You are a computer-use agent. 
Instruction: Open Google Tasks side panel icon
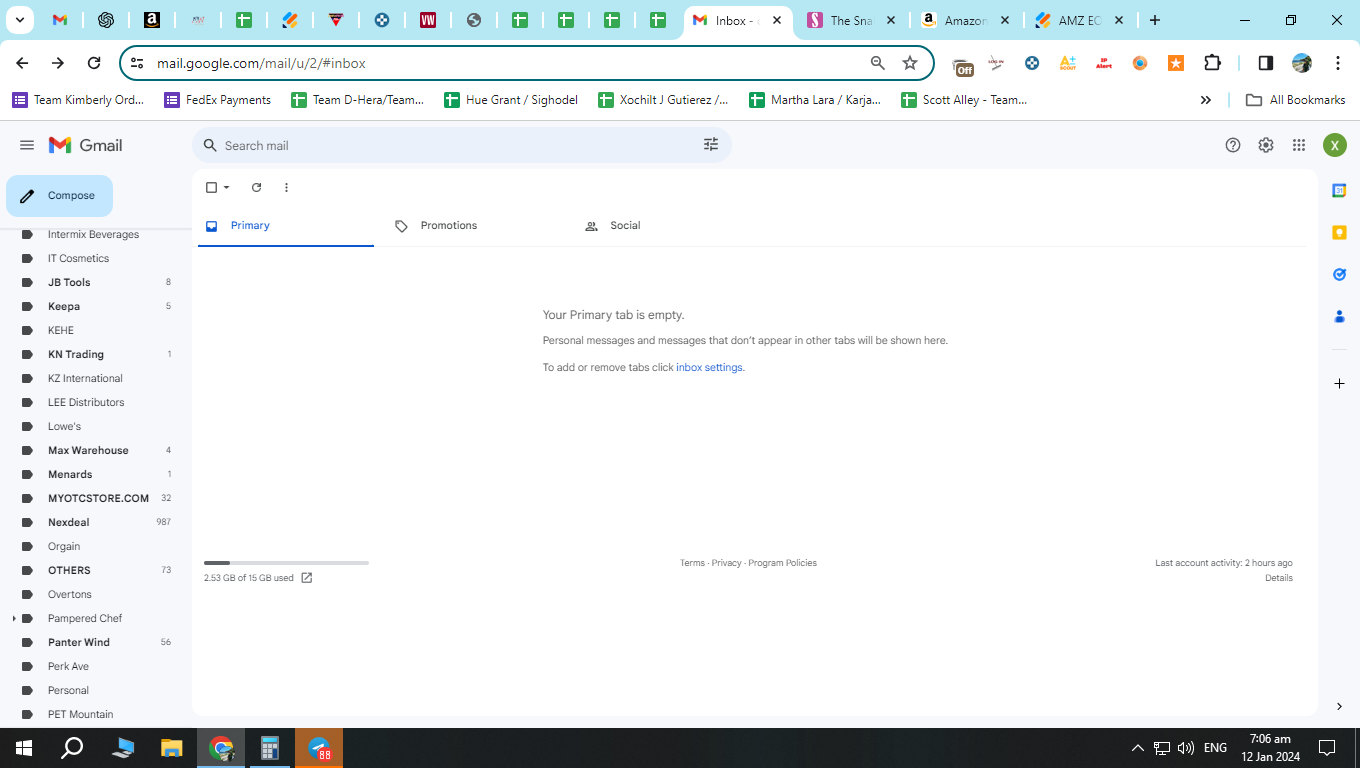(1339, 274)
